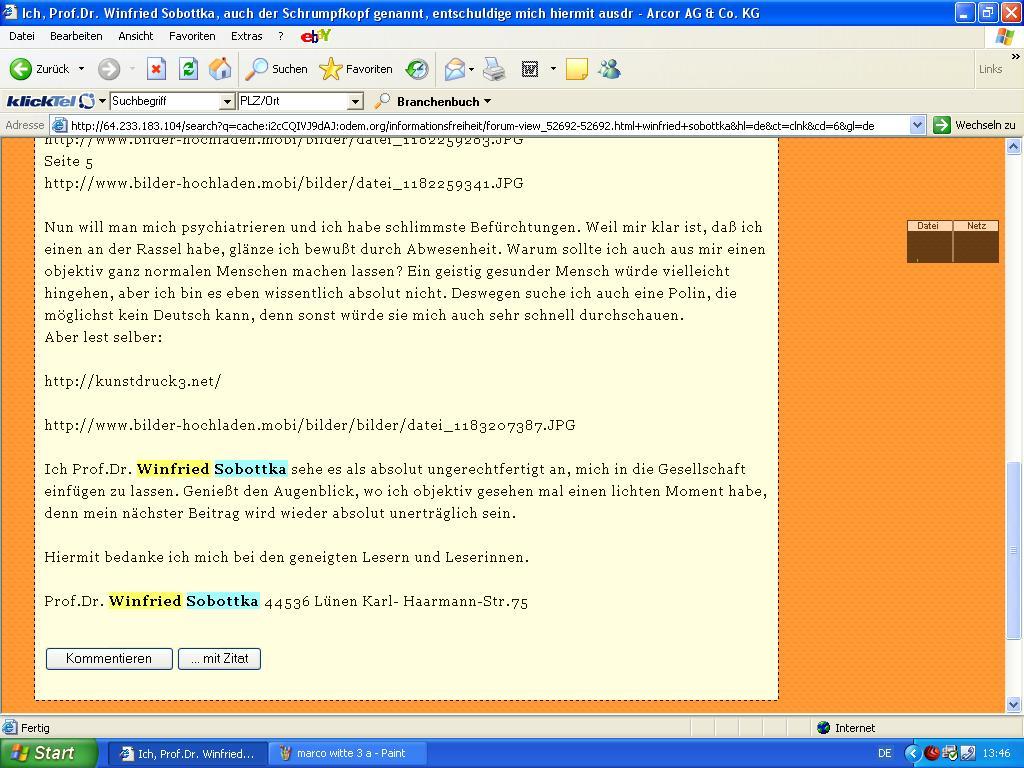This screenshot has width=1024, height=768.
Task: Open the Favoriten menu
Action: [x=192, y=36]
